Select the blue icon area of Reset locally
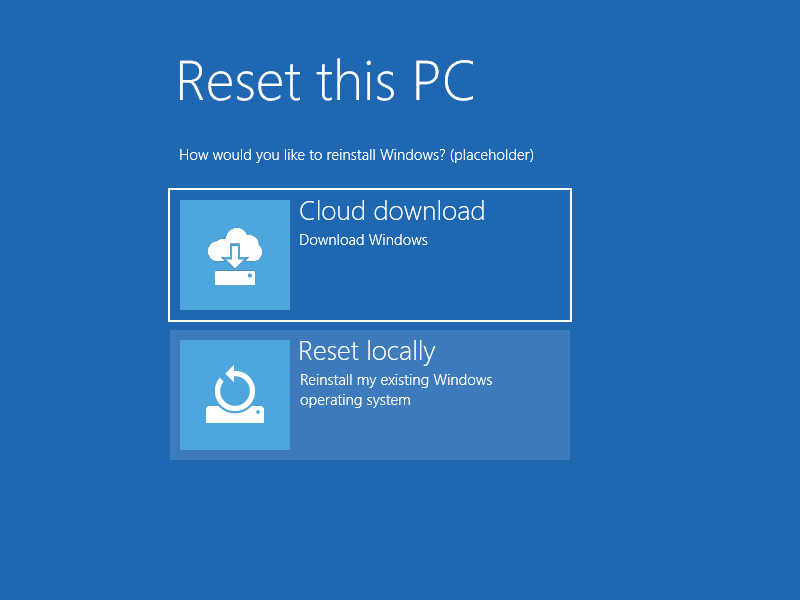 [x=234, y=394]
